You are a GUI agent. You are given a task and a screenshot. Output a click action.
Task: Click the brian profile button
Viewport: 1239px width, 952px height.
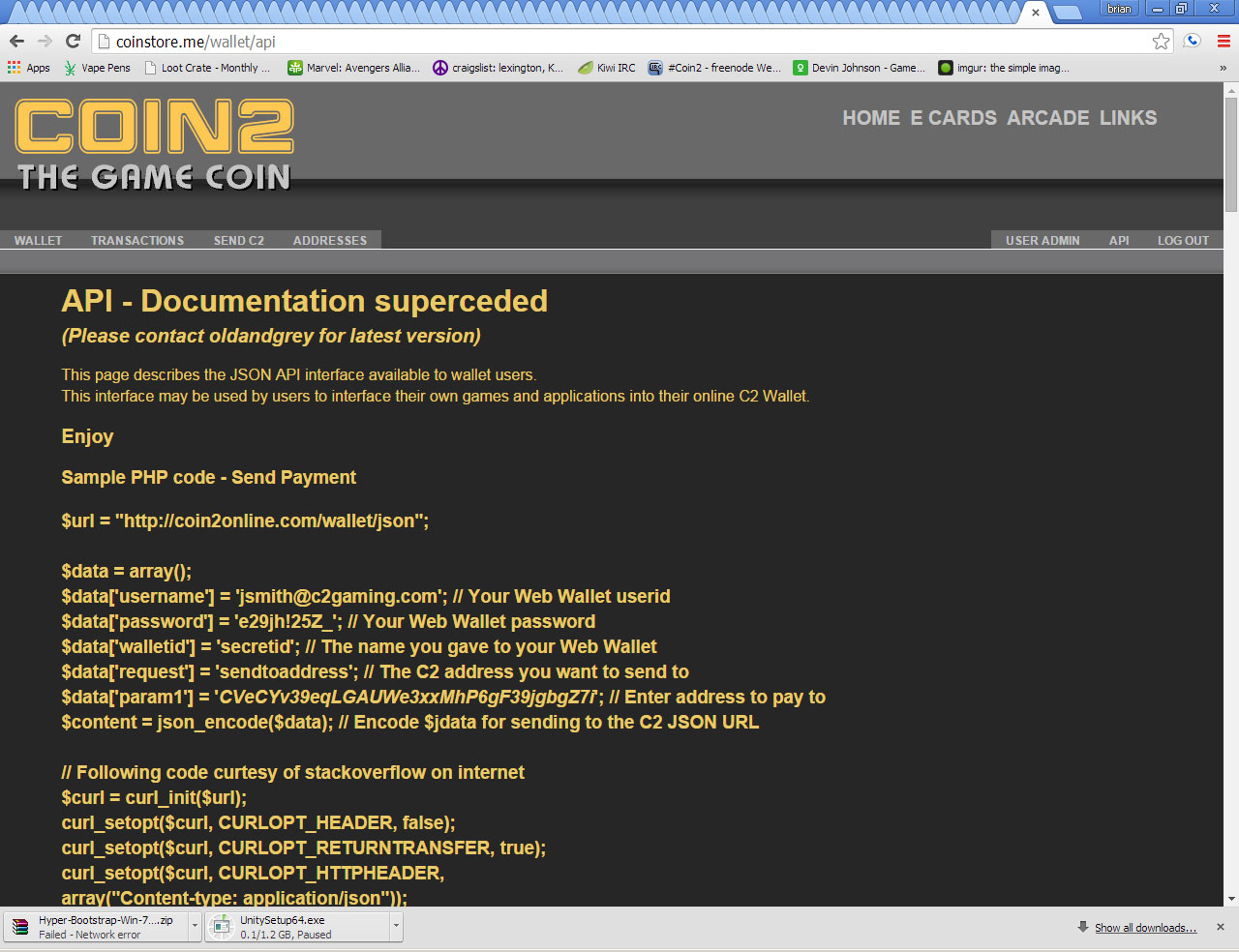(1119, 9)
